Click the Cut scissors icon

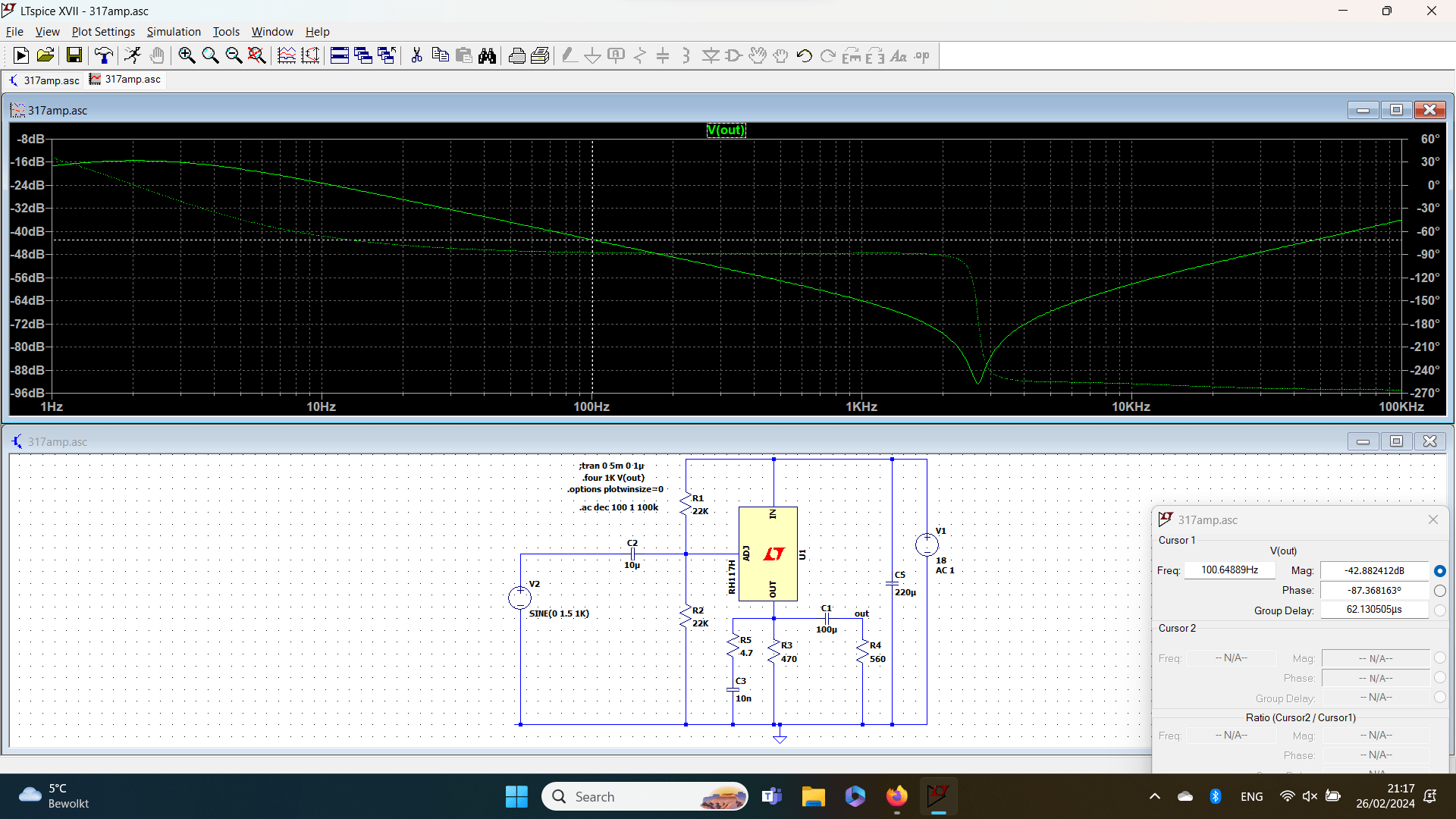(416, 55)
